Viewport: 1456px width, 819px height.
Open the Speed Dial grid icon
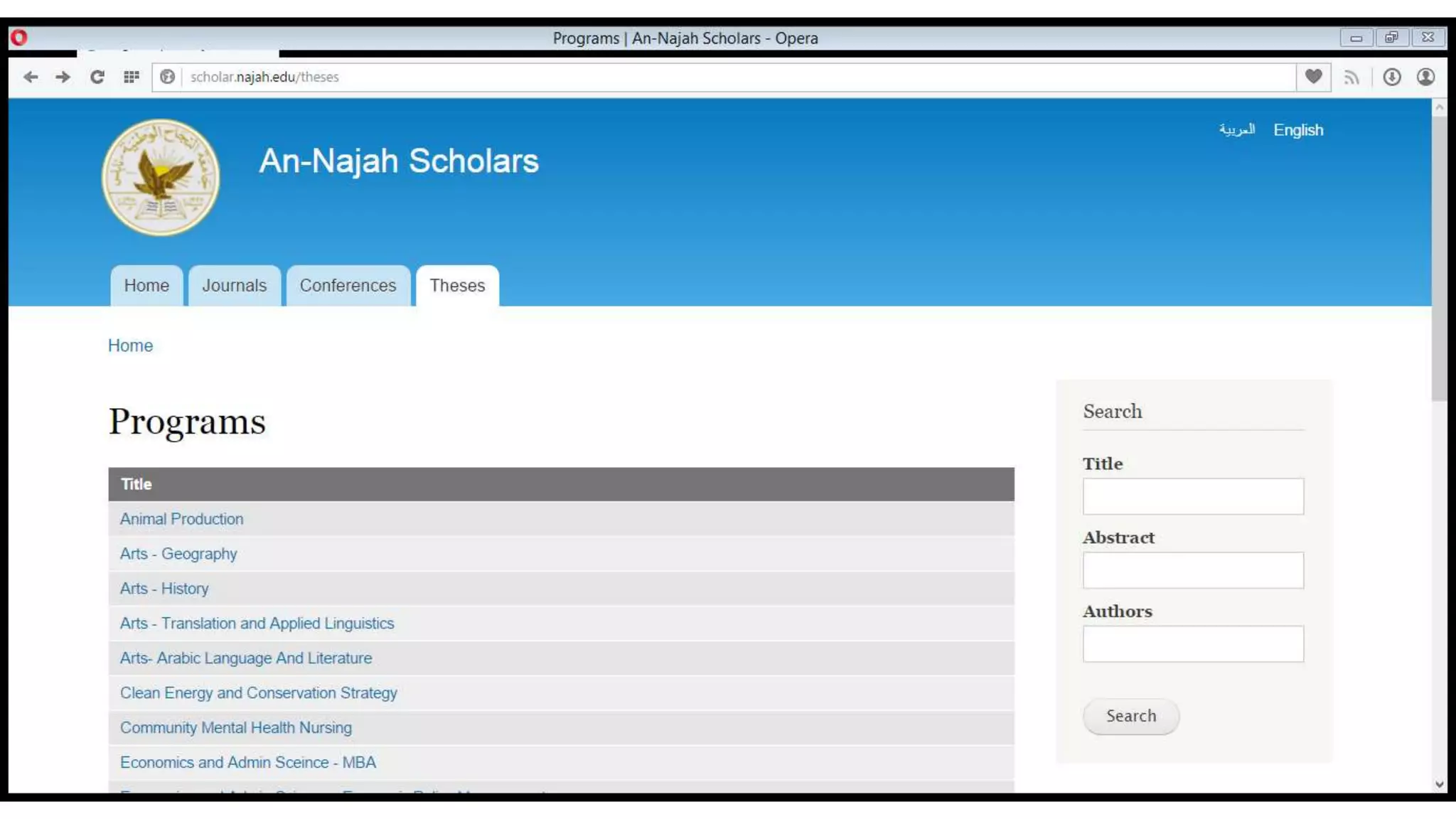coord(131,77)
